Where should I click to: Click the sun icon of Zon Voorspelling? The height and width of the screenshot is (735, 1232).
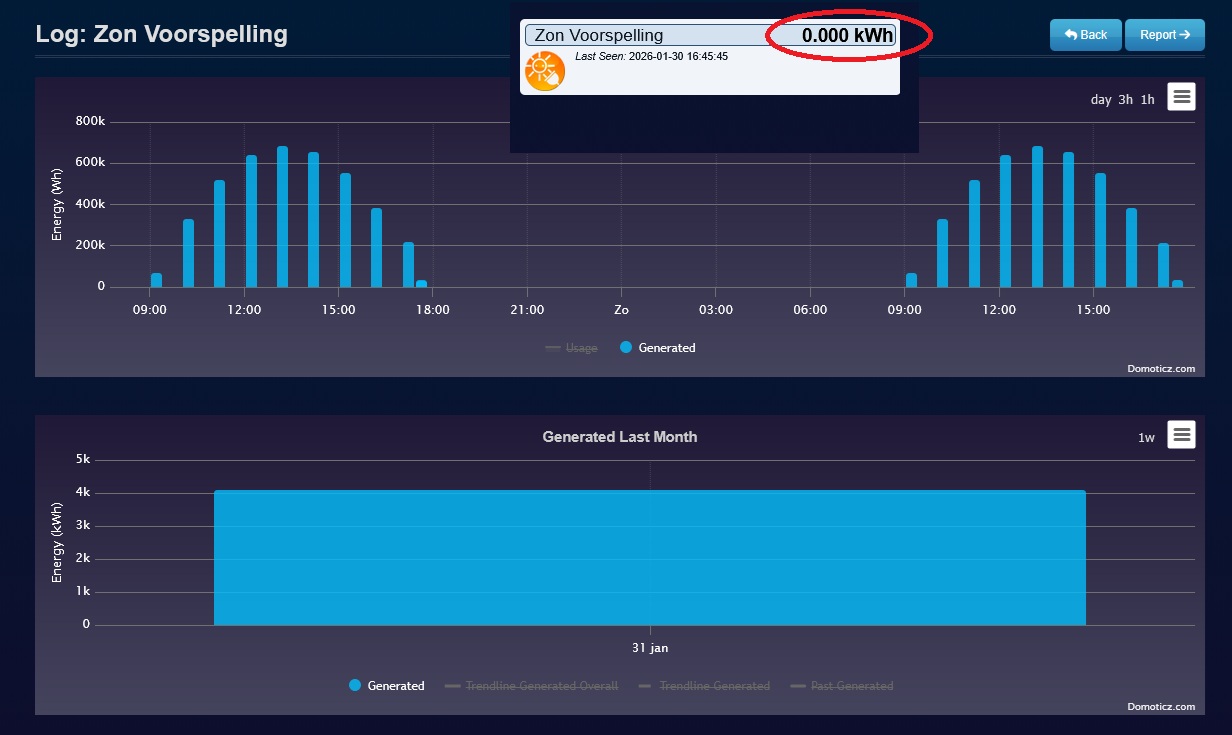click(545, 71)
